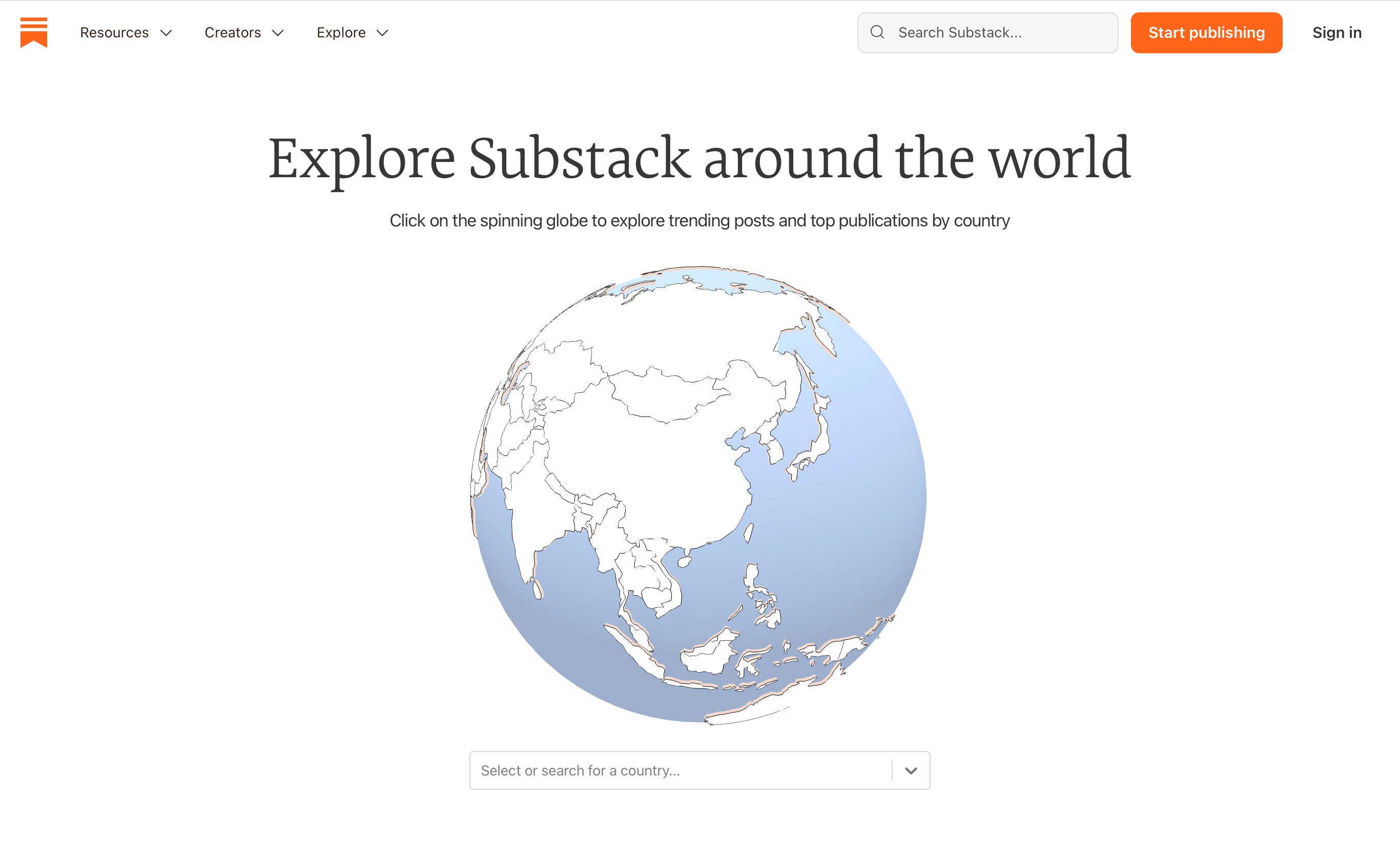
Task: Click the Sign in link
Action: click(x=1336, y=32)
